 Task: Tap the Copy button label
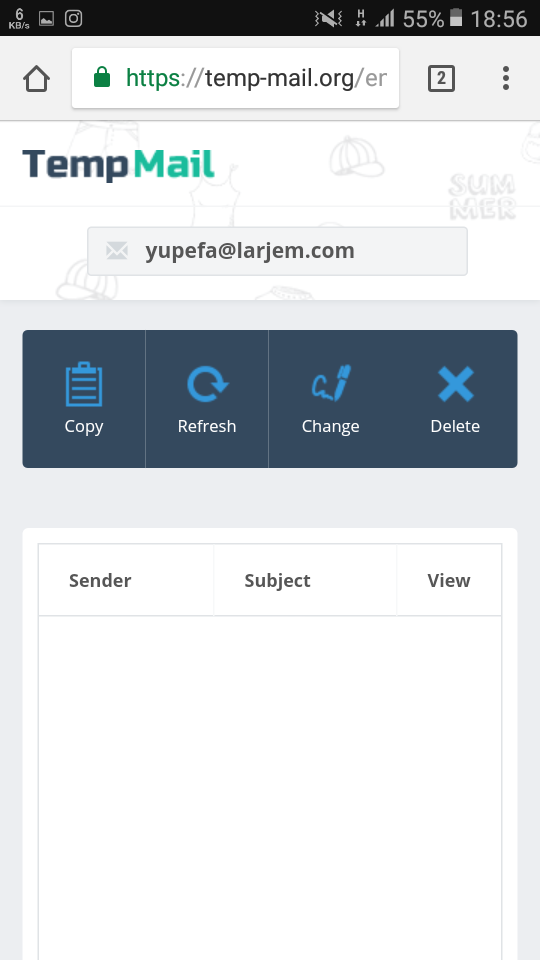(x=84, y=427)
